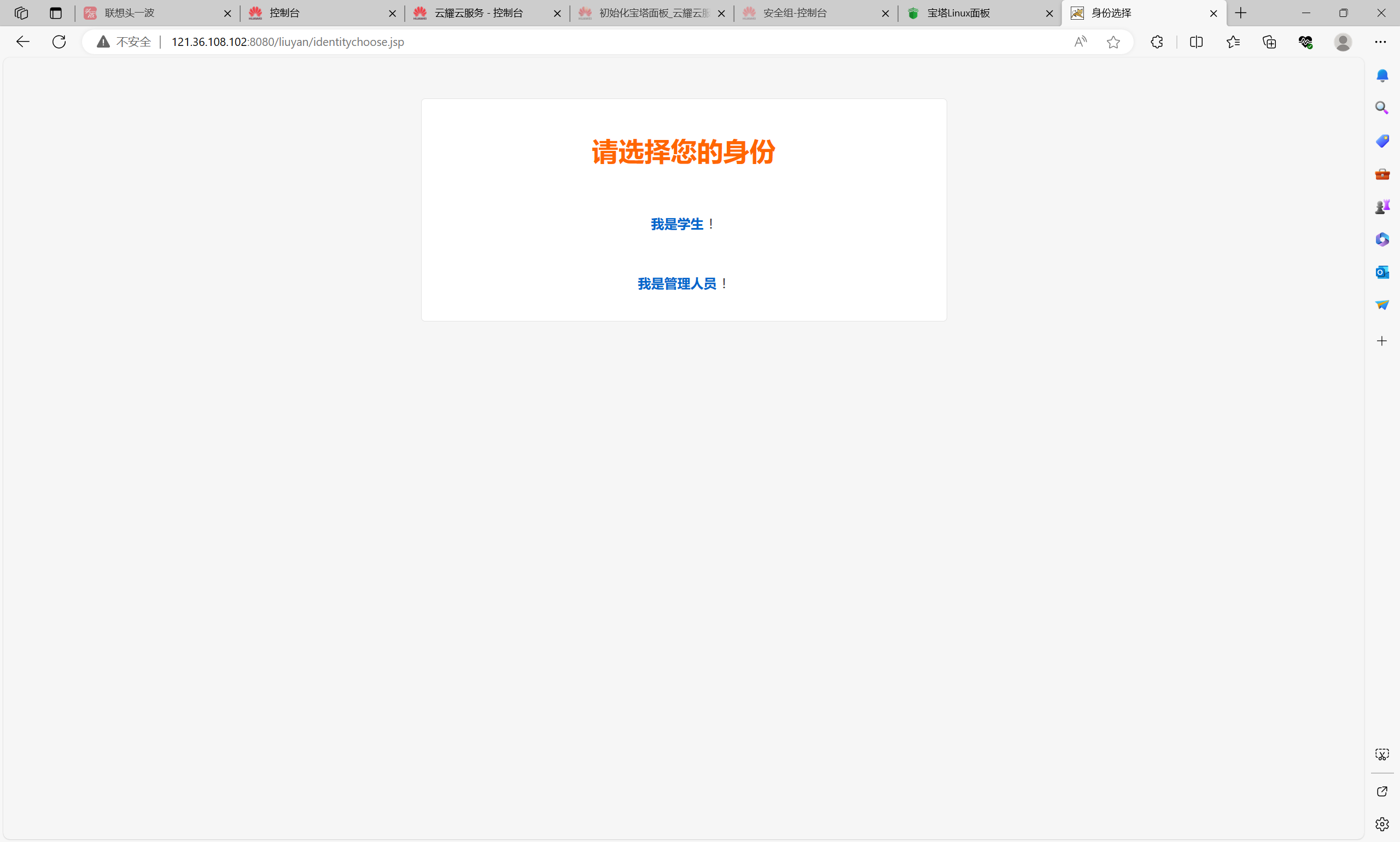Click the refresh page icon
Screen dimensions: 1400x842
point(59,42)
